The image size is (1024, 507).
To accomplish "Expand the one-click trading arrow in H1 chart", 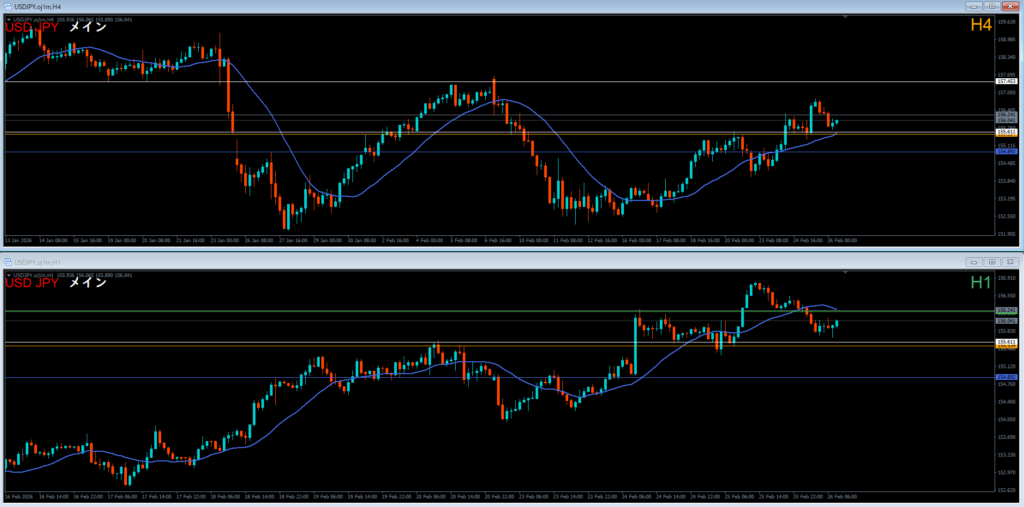I will (9, 274).
